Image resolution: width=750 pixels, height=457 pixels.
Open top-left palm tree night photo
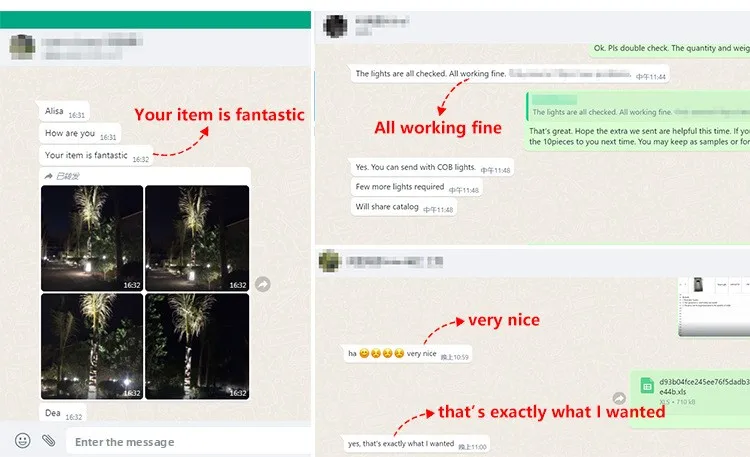[x=92, y=238]
